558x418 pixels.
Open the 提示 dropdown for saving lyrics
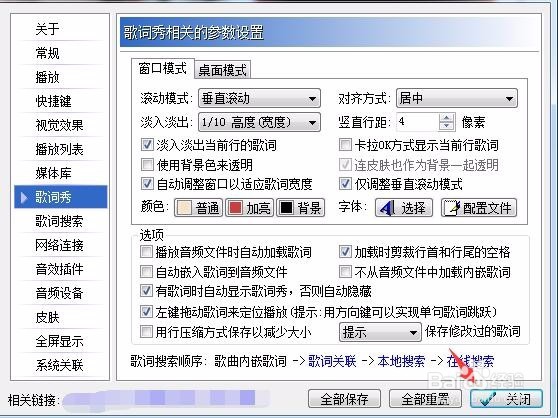tap(380, 332)
